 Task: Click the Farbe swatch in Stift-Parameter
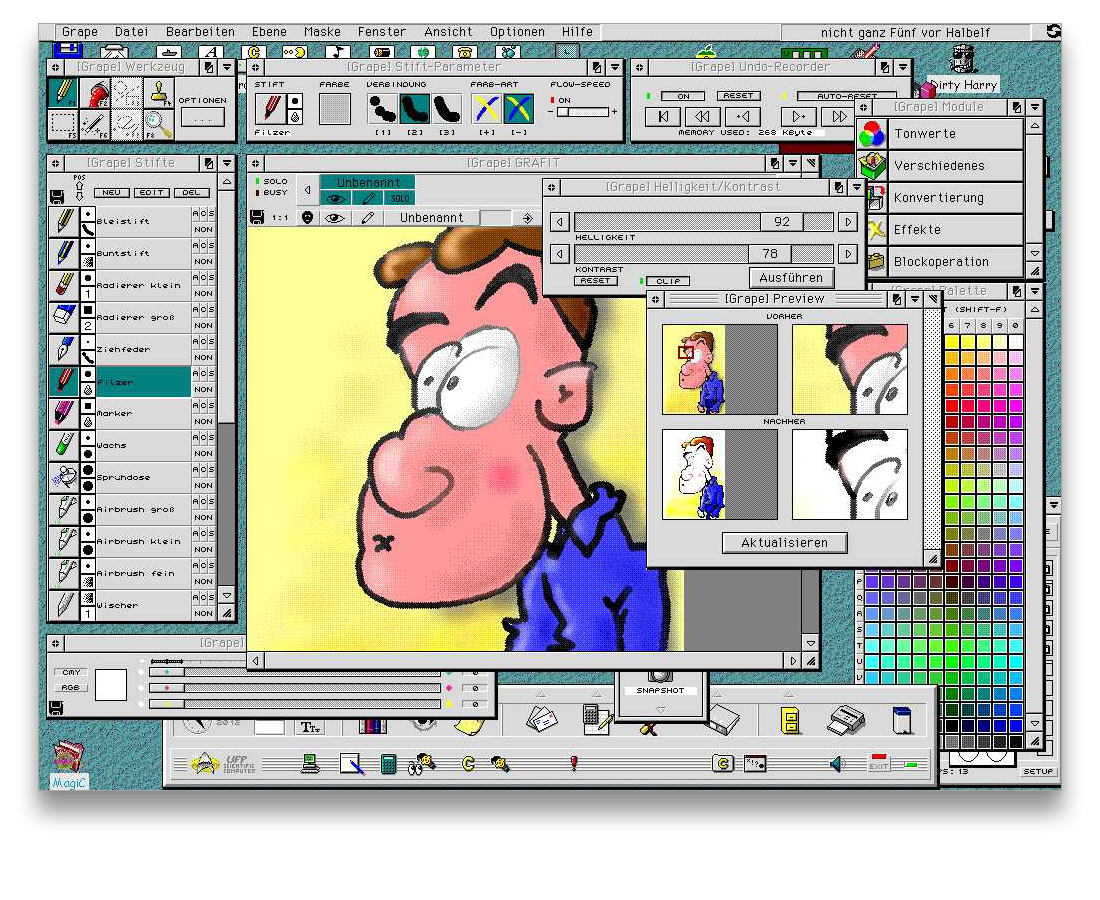tap(334, 109)
